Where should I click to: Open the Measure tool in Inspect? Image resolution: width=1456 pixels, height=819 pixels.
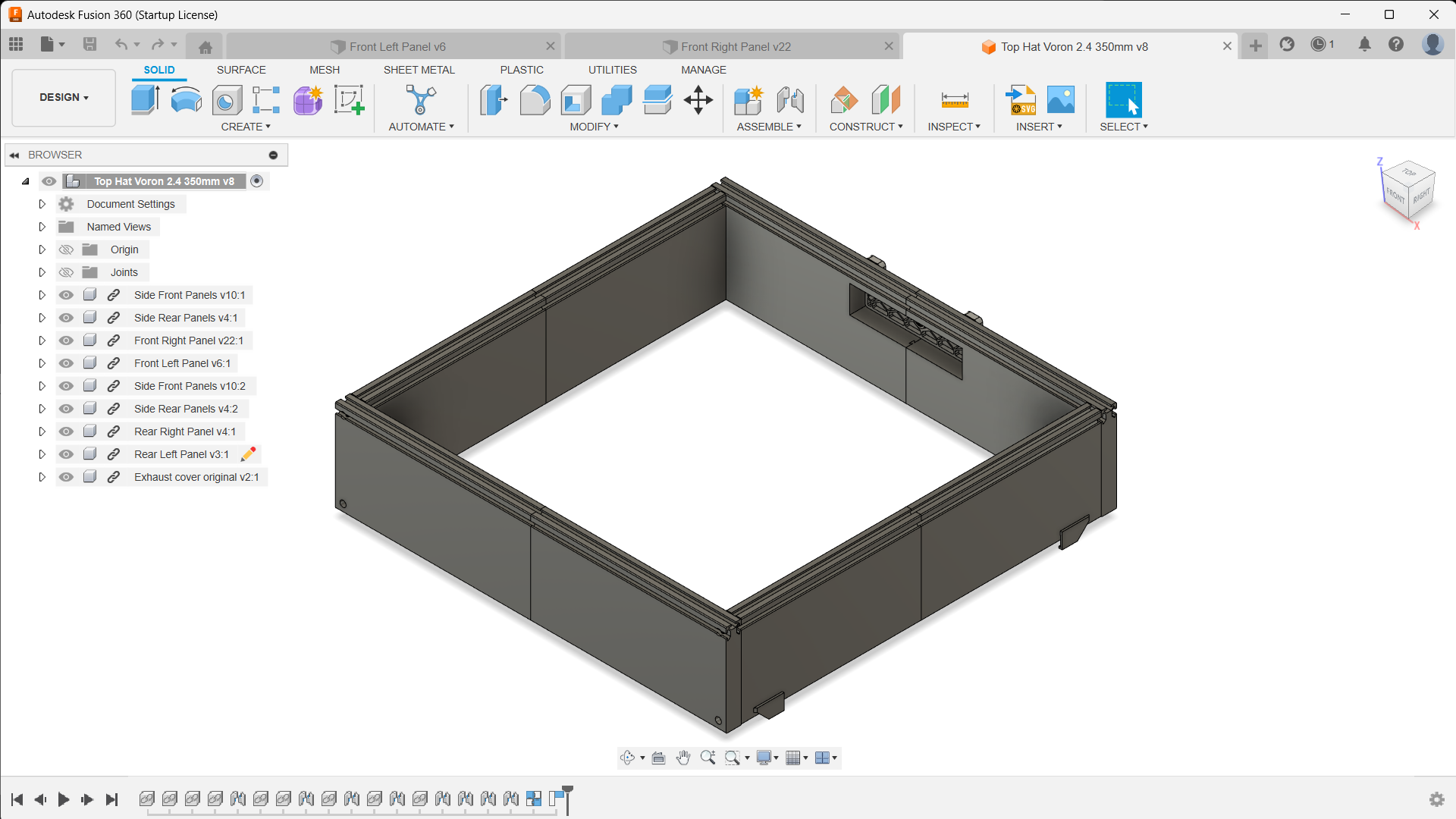[x=953, y=99]
